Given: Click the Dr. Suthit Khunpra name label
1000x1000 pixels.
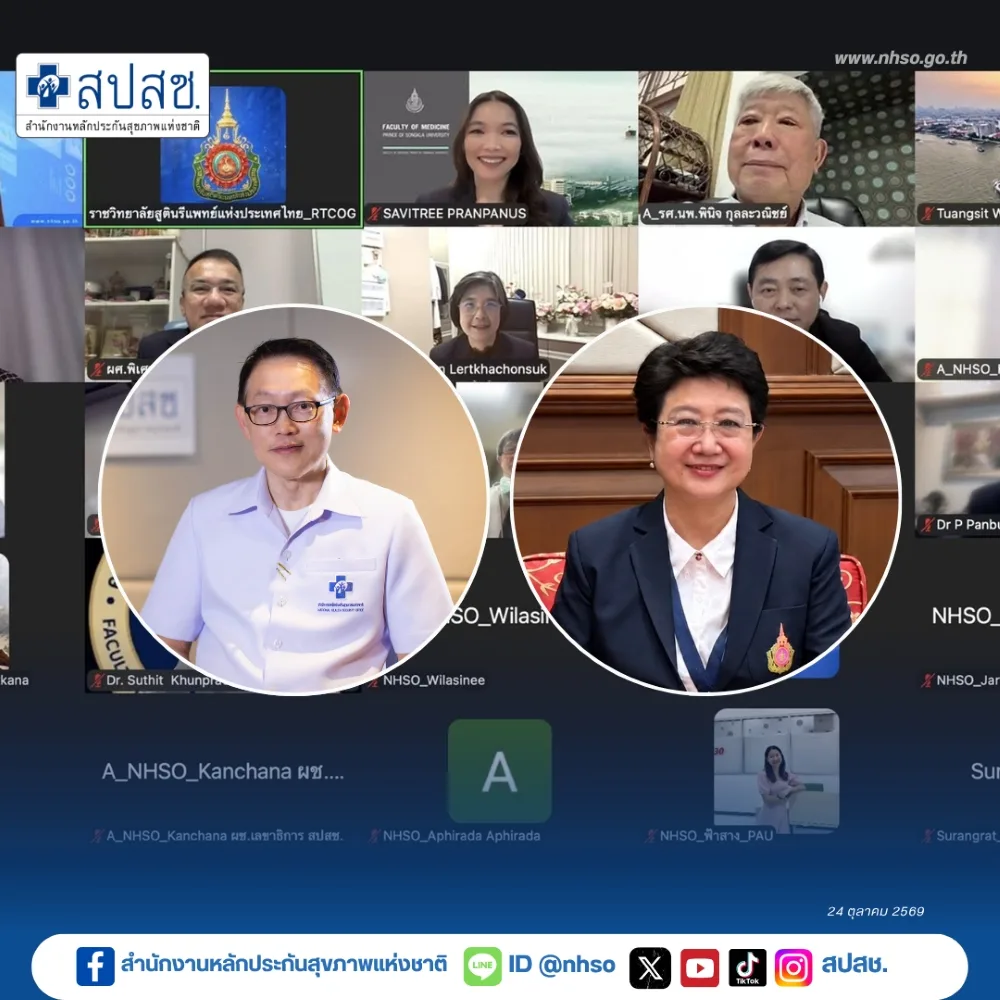Looking at the screenshot, I should click(164, 680).
